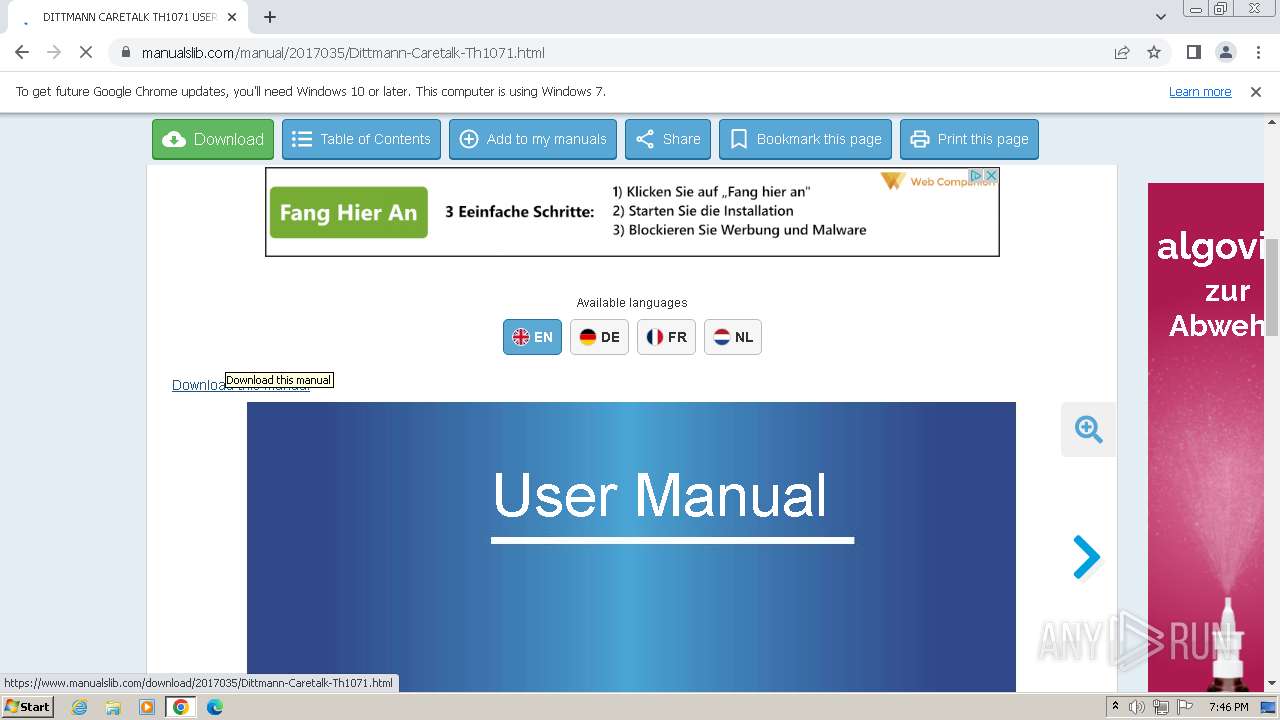This screenshot has height=720, width=1280.
Task: Zoom in with the magnifier icon
Action: 1088,430
